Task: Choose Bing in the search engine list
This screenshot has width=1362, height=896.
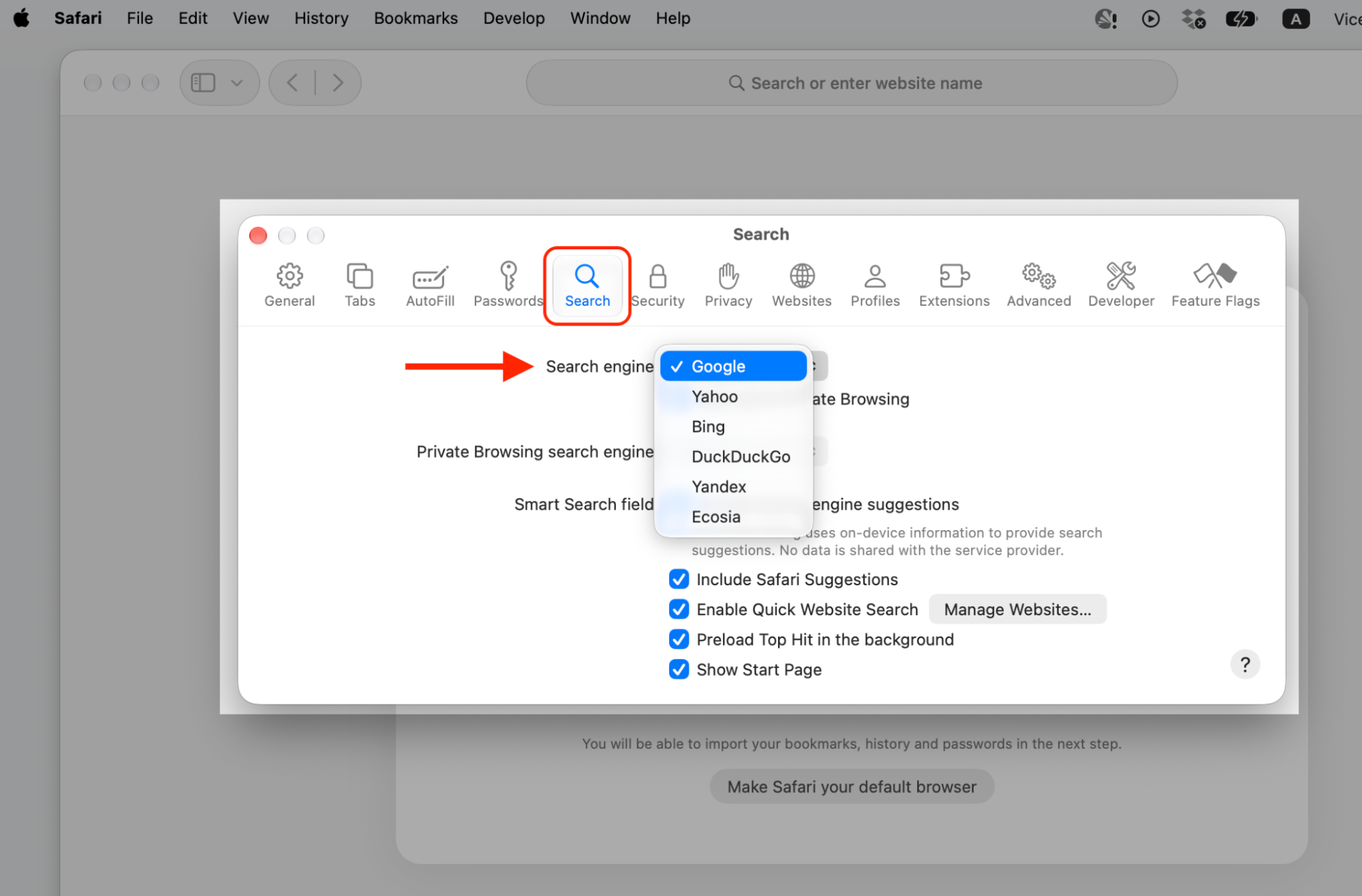Action: click(733, 427)
